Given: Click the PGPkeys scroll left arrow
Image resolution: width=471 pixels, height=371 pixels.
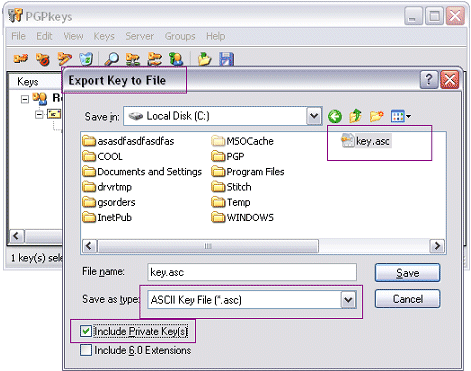Looking at the screenshot, I should pos(16,236).
